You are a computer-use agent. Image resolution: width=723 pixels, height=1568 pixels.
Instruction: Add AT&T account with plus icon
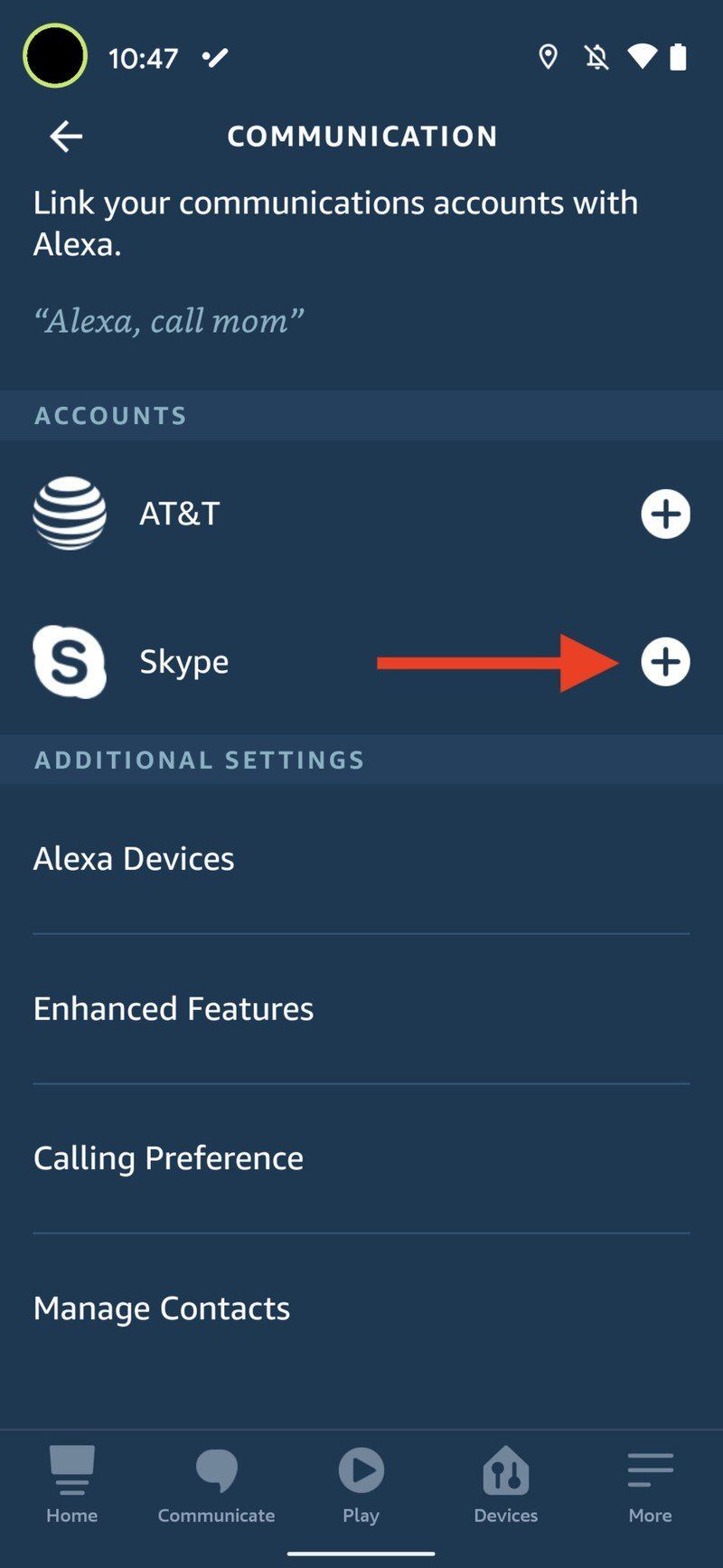click(x=665, y=514)
